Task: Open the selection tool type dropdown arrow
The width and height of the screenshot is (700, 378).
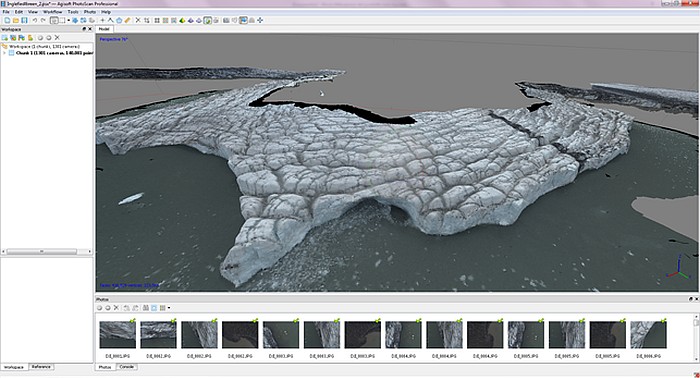Action: coord(69,20)
